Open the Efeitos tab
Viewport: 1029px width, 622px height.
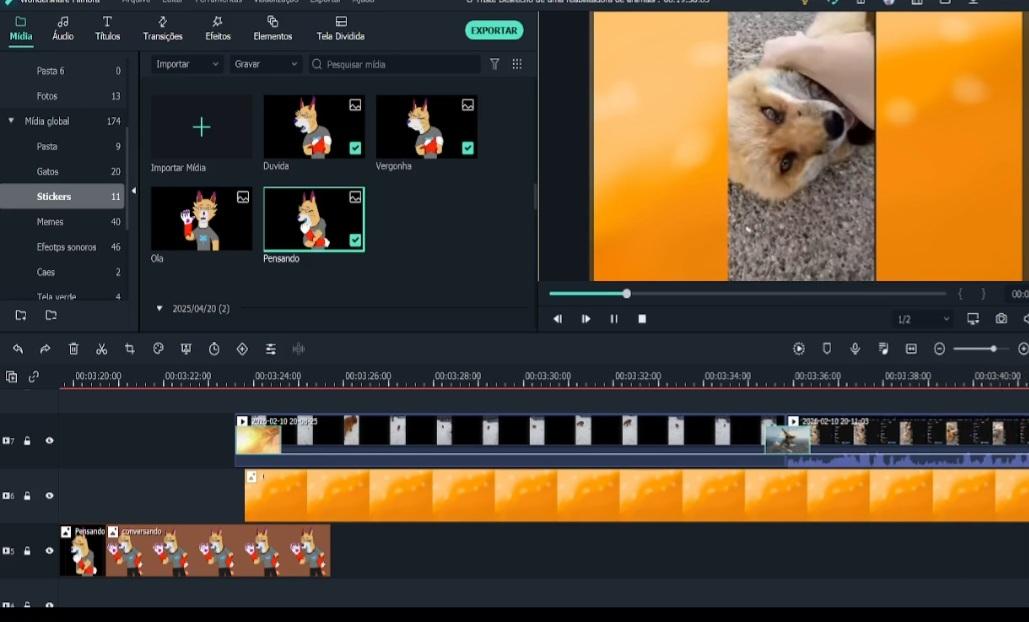click(218, 28)
